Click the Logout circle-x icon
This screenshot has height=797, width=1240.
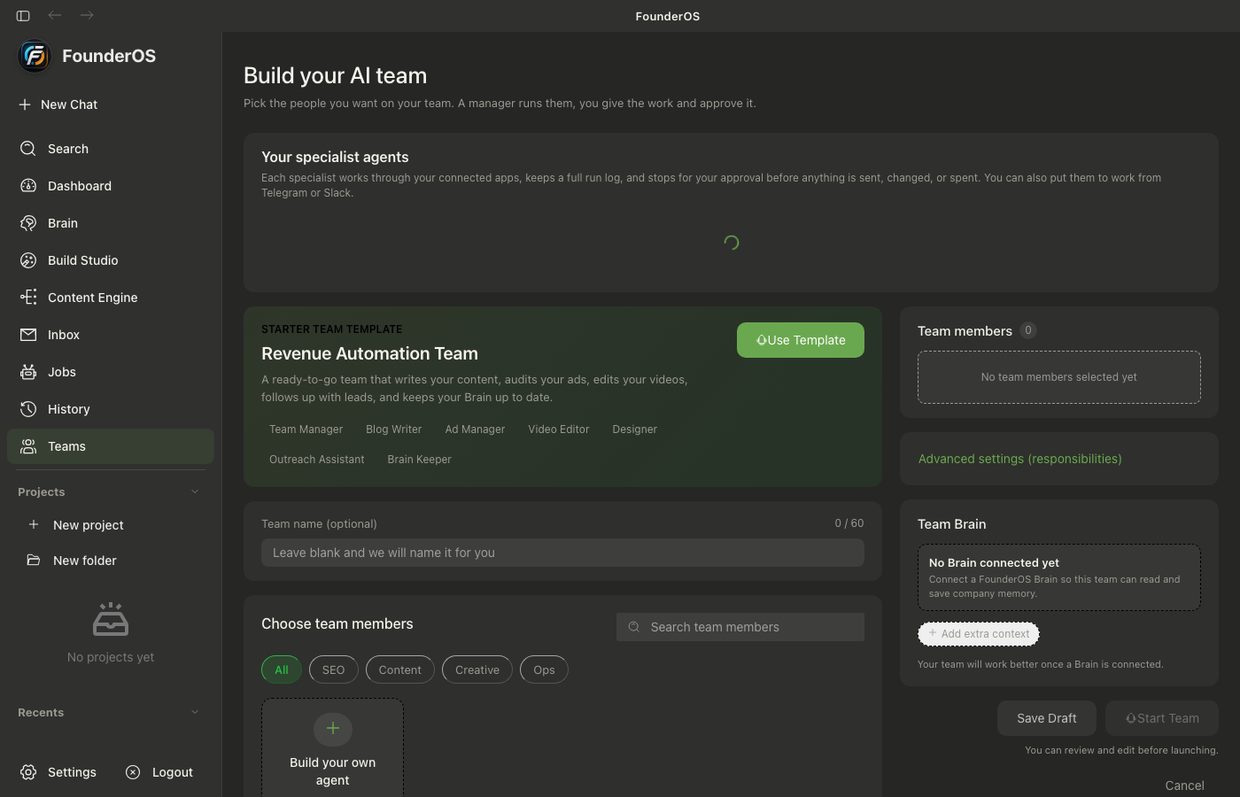tap(133, 772)
